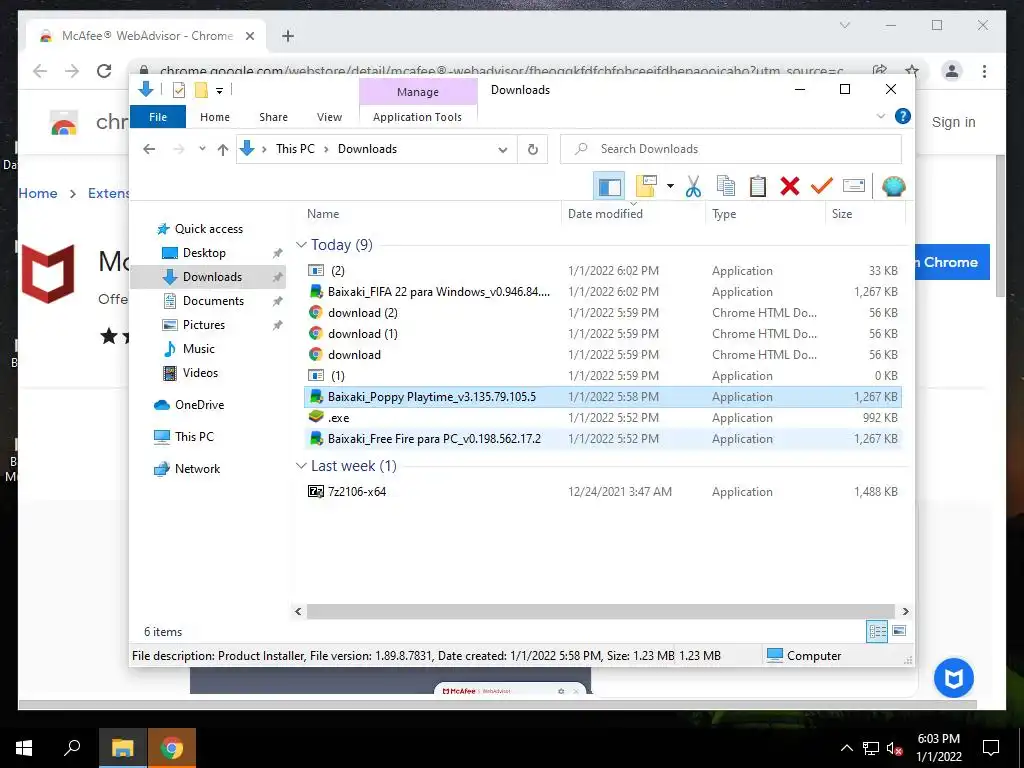Select the Baixaki_Free Fire para PC file
The width and height of the screenshot is (1024, 768).
602,438
